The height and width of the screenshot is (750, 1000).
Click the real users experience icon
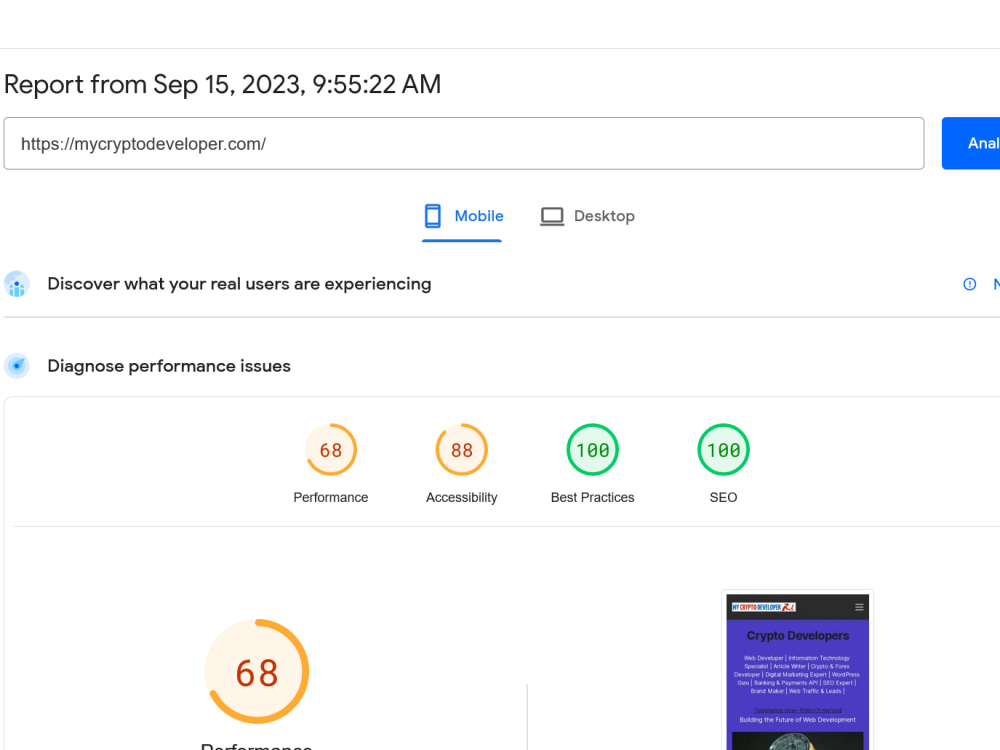(17, 284)
